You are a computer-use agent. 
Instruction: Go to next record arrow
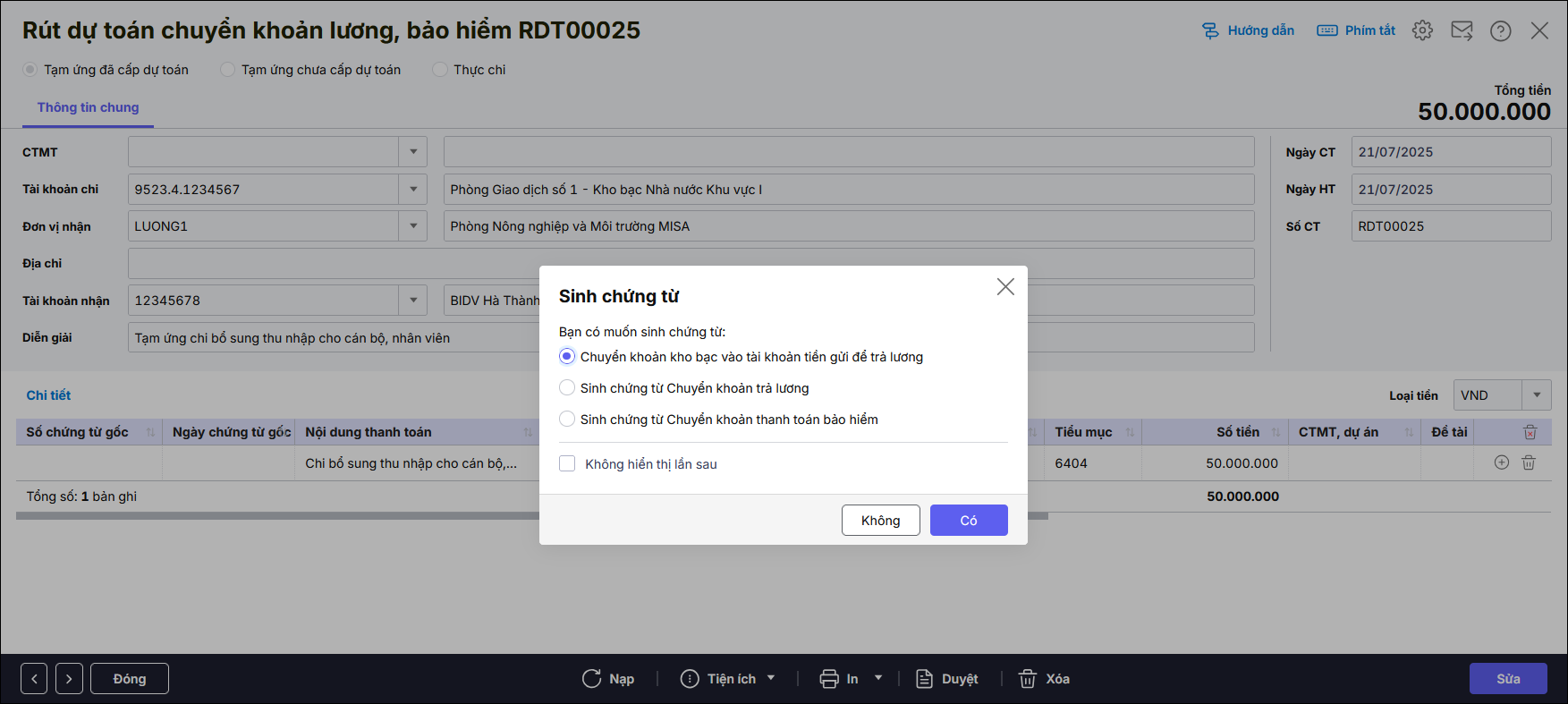(x=69, y=679)
